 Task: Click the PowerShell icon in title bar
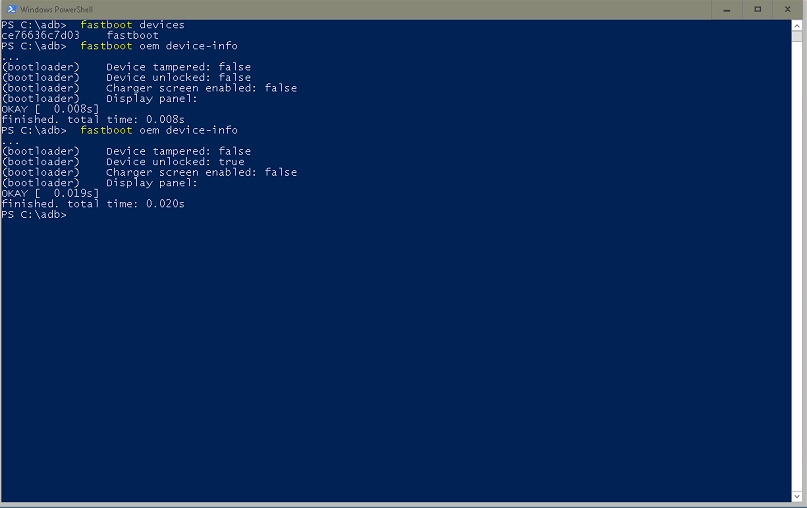click(x=10, y=9)
